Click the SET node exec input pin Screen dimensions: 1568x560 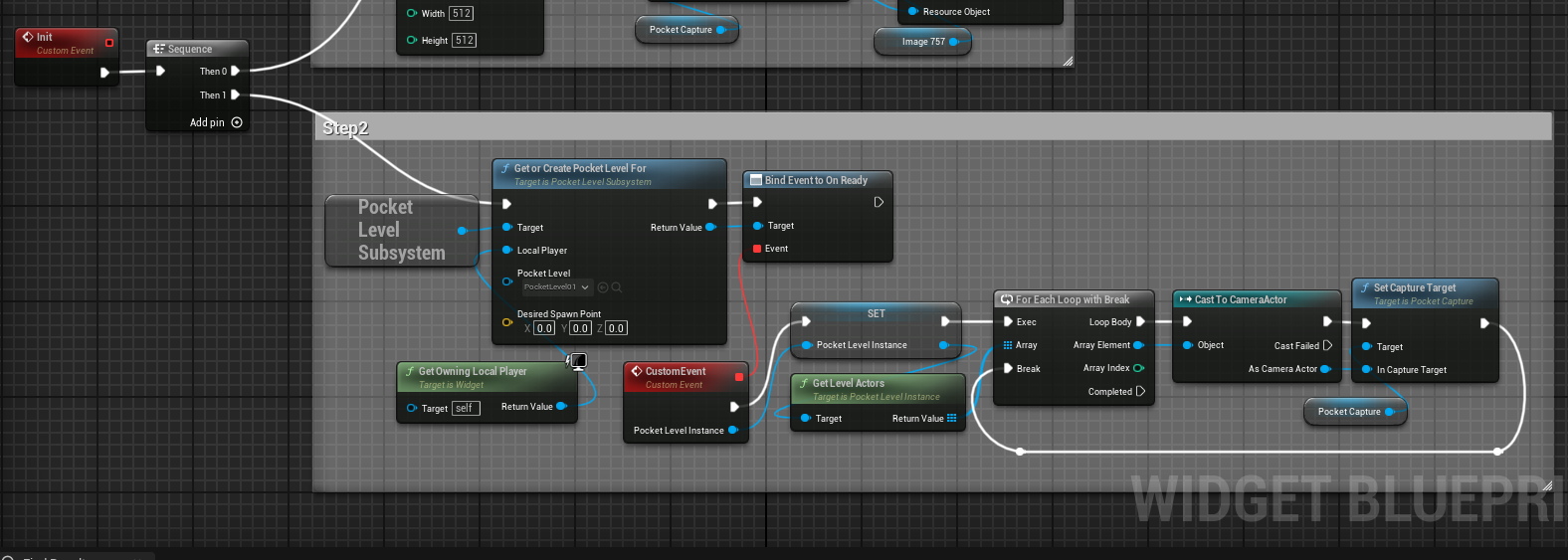click(x=806, y=321)
